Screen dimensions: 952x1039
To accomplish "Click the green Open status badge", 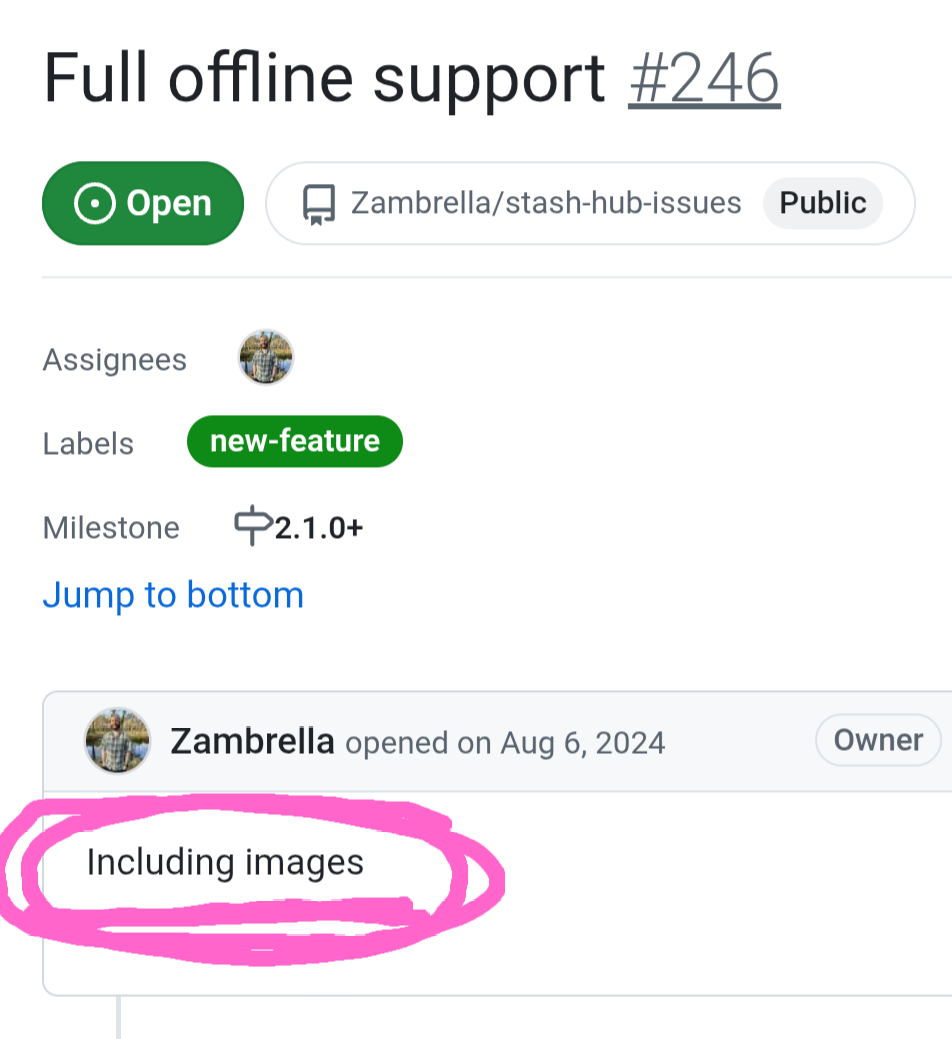I will coord(143,203).
